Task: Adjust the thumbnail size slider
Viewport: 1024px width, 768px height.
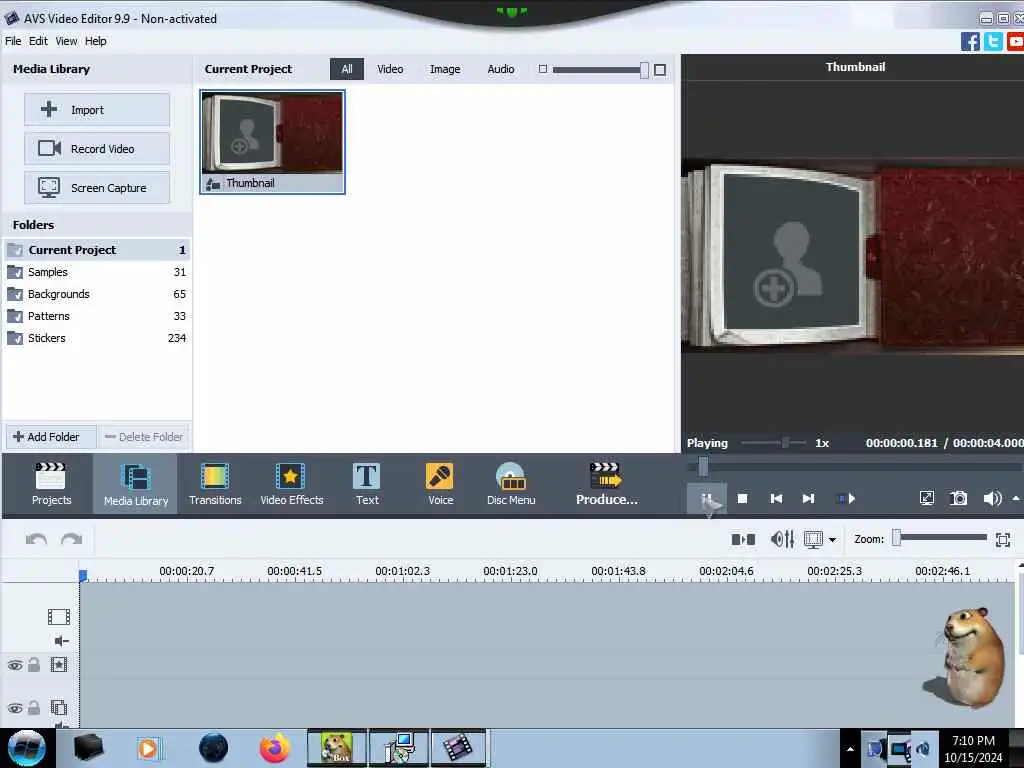Action: [600, 69]
